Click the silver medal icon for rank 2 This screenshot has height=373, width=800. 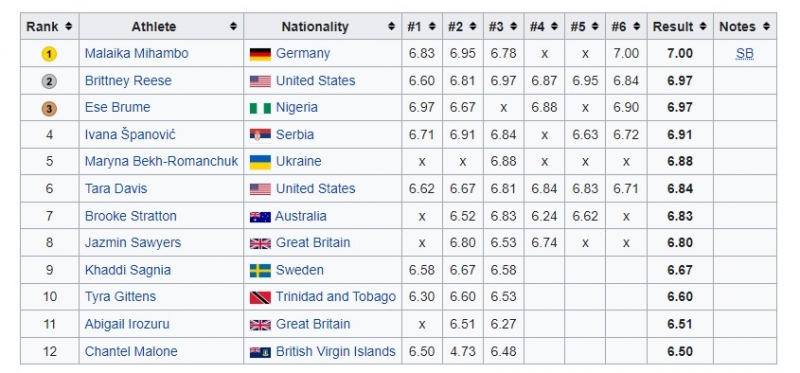(x=49, y=81)
